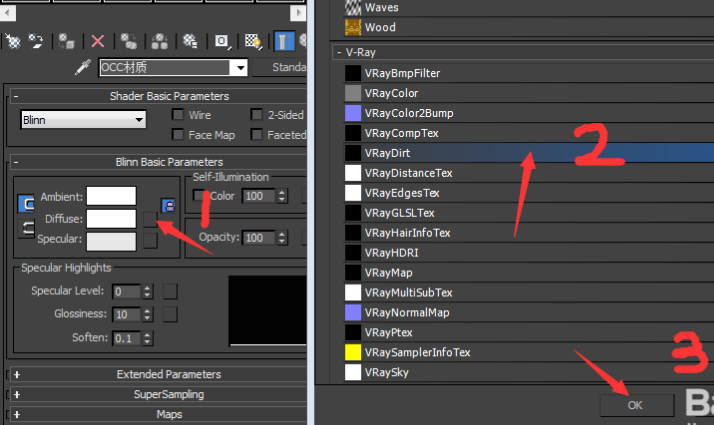Image resolution: width=714 pixels, height=425 pixels.
Task: Select VRayBmpFilter in the map list
Action: pos(528,73)
